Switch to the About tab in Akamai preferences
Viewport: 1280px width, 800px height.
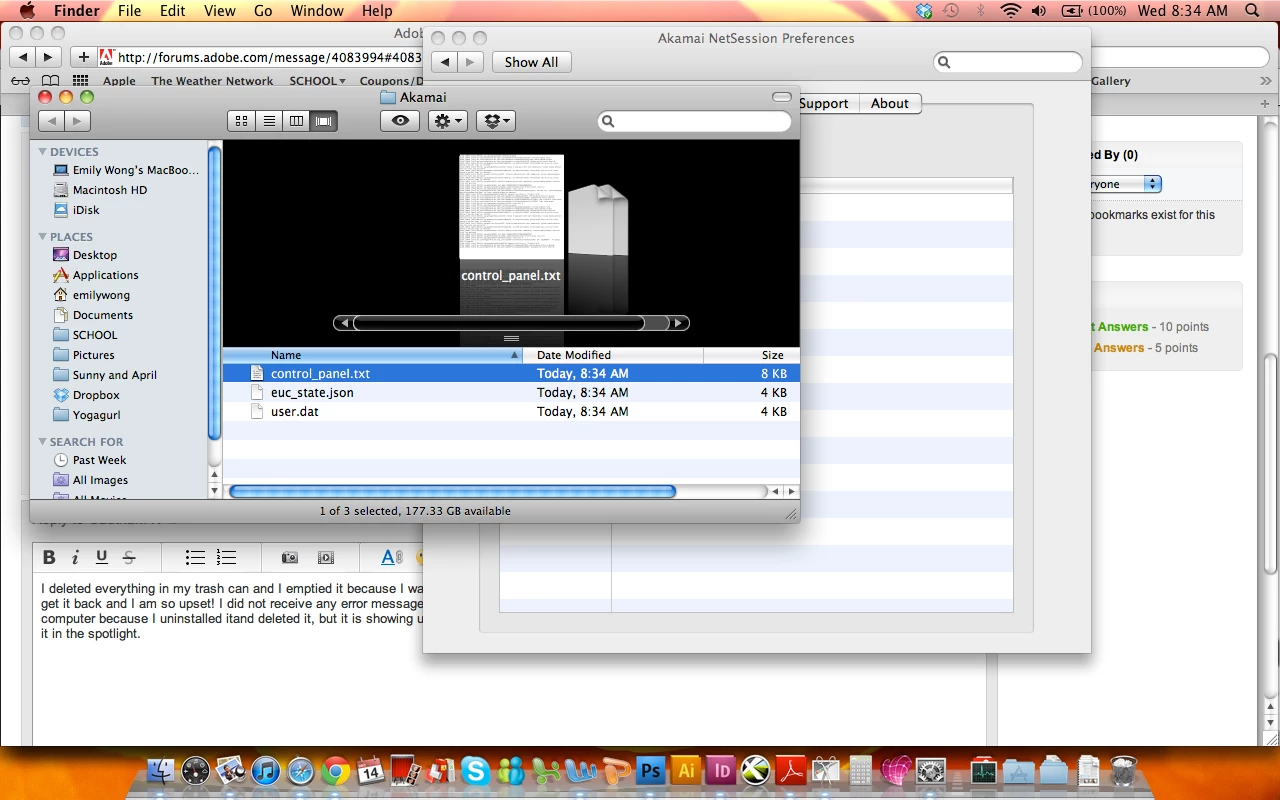pyautogui.click(x=889, y=103)
